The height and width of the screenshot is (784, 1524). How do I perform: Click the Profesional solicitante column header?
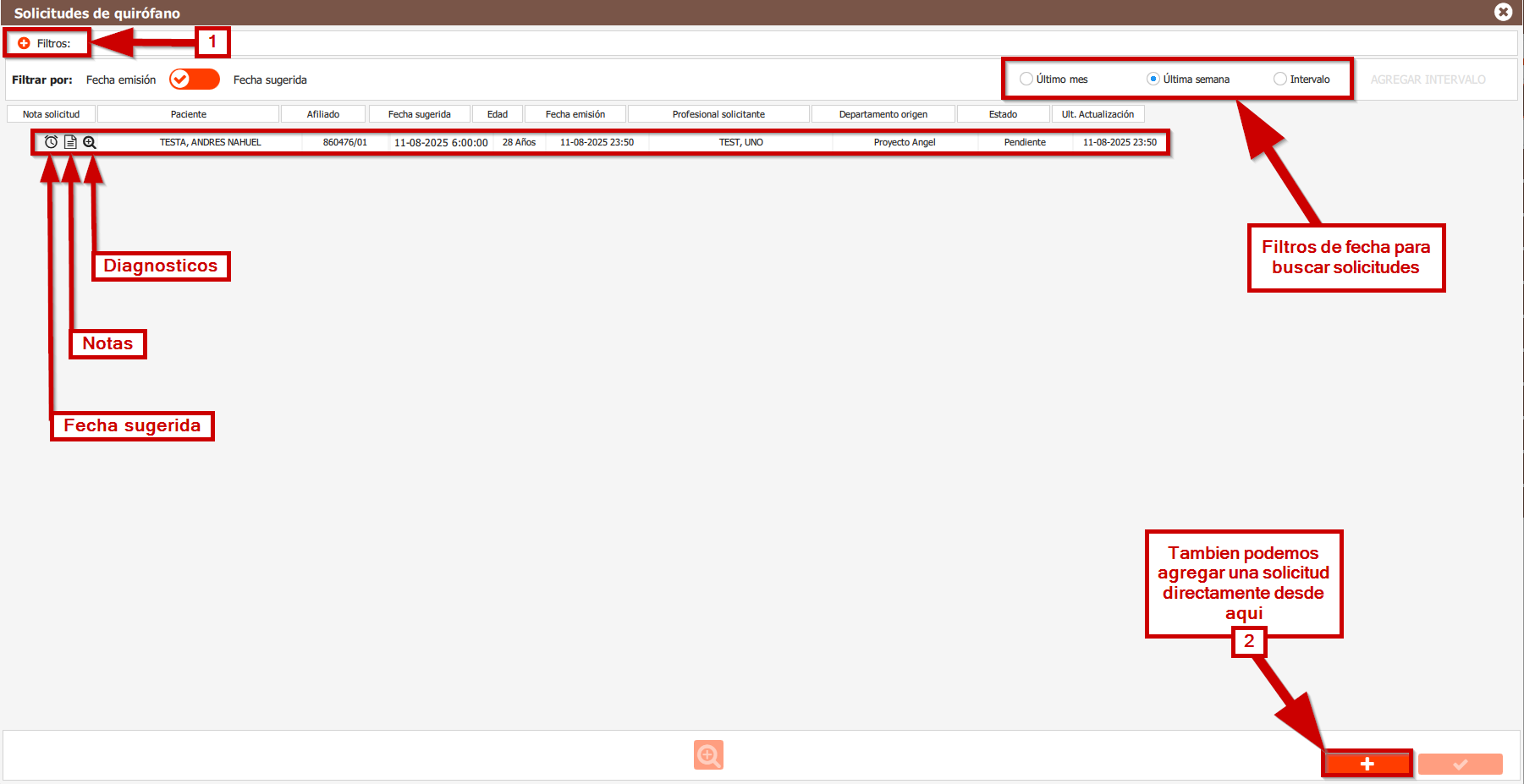(x=718, y=114)
